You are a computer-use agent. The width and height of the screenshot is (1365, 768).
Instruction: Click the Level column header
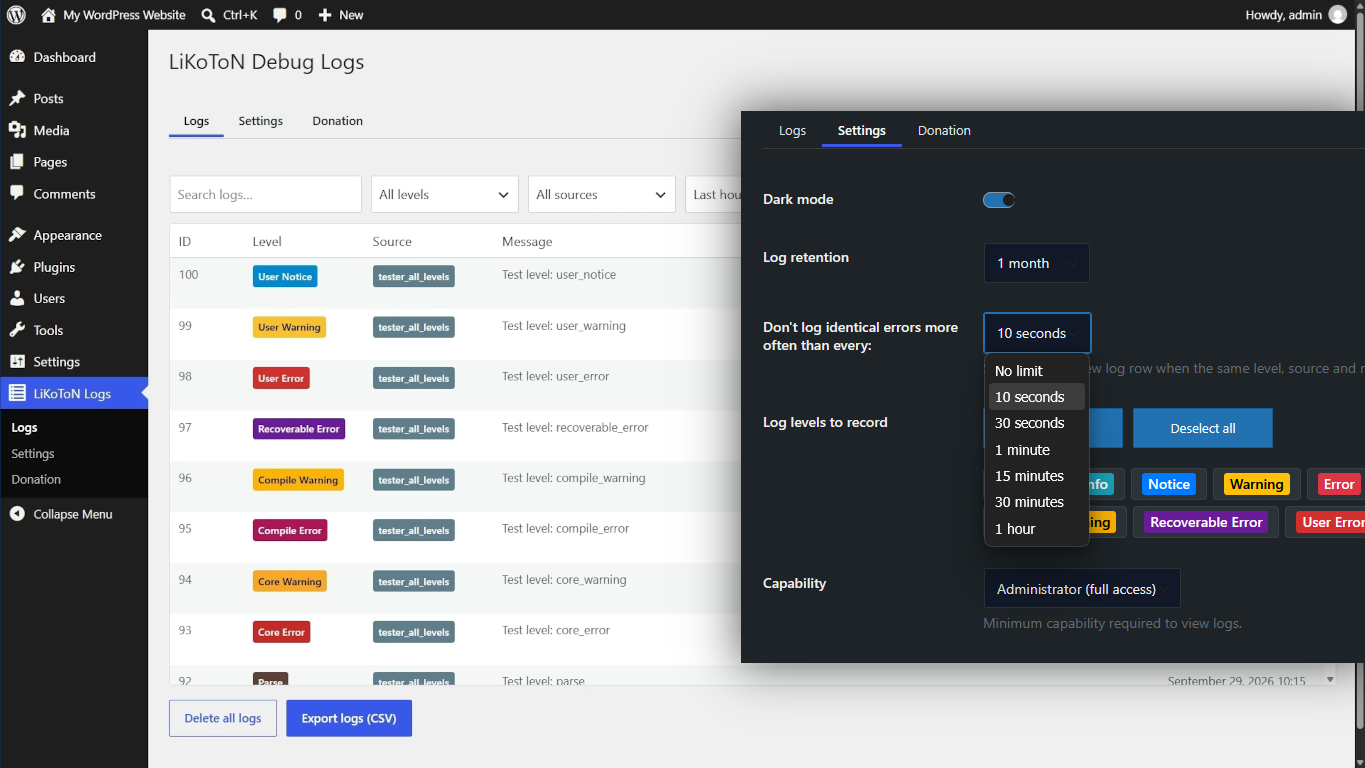click(x=267, y=242)
